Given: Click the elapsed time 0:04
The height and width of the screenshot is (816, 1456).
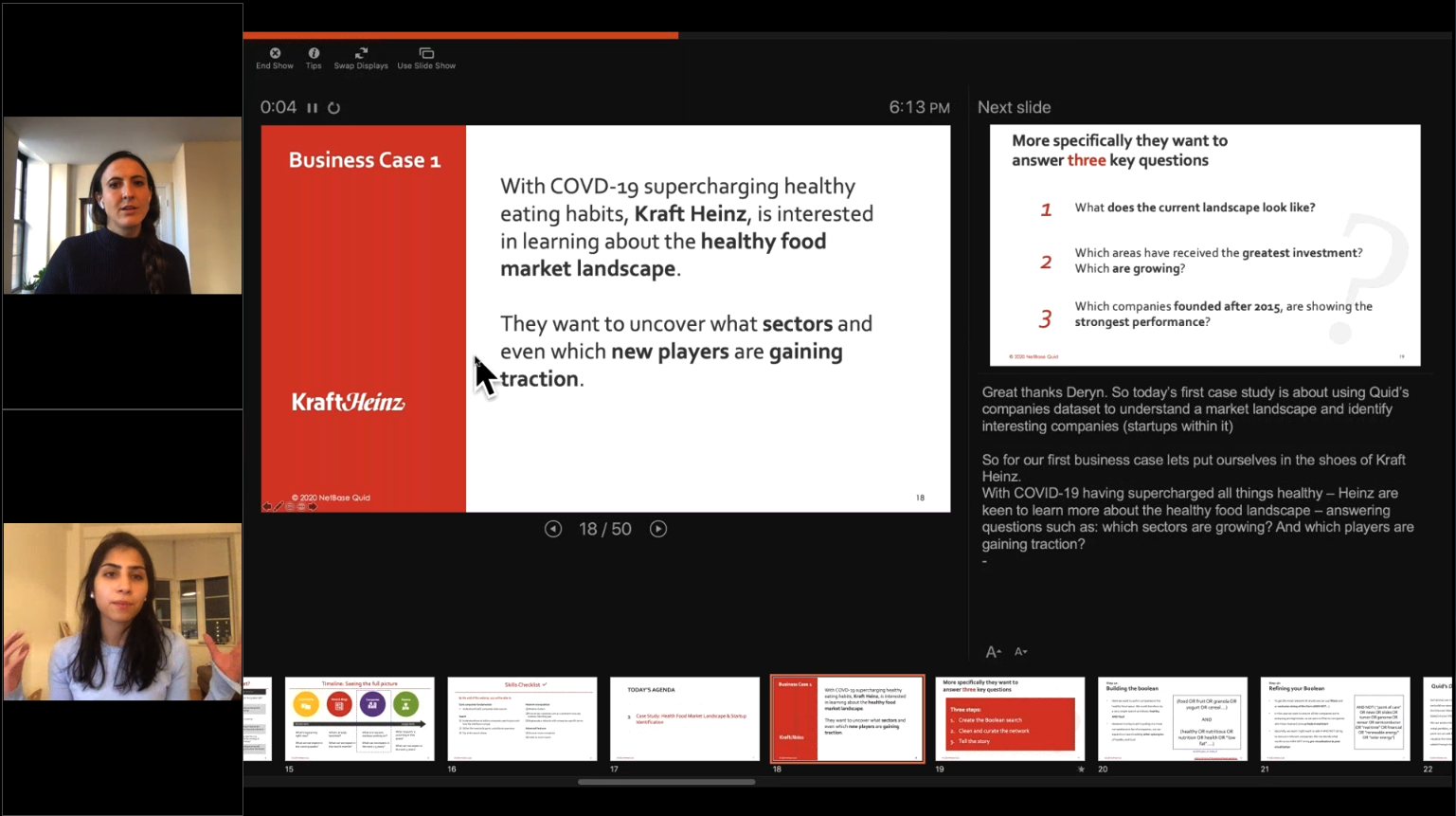Looking at the screenshot, I should (x=279, y=107).
